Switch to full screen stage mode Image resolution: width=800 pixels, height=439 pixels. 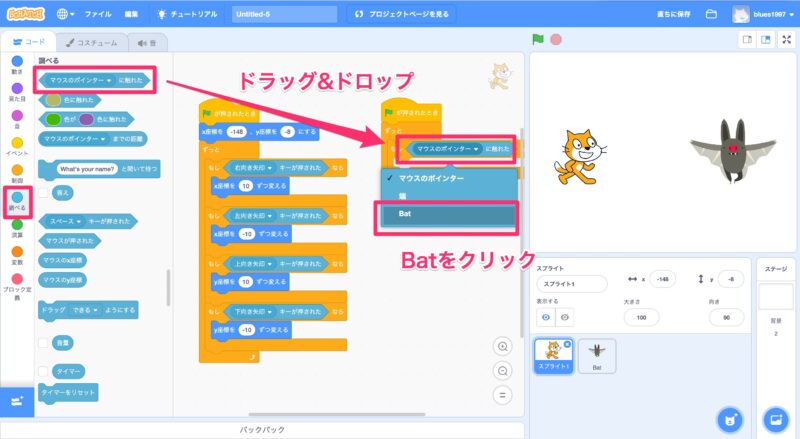(786, 40)
